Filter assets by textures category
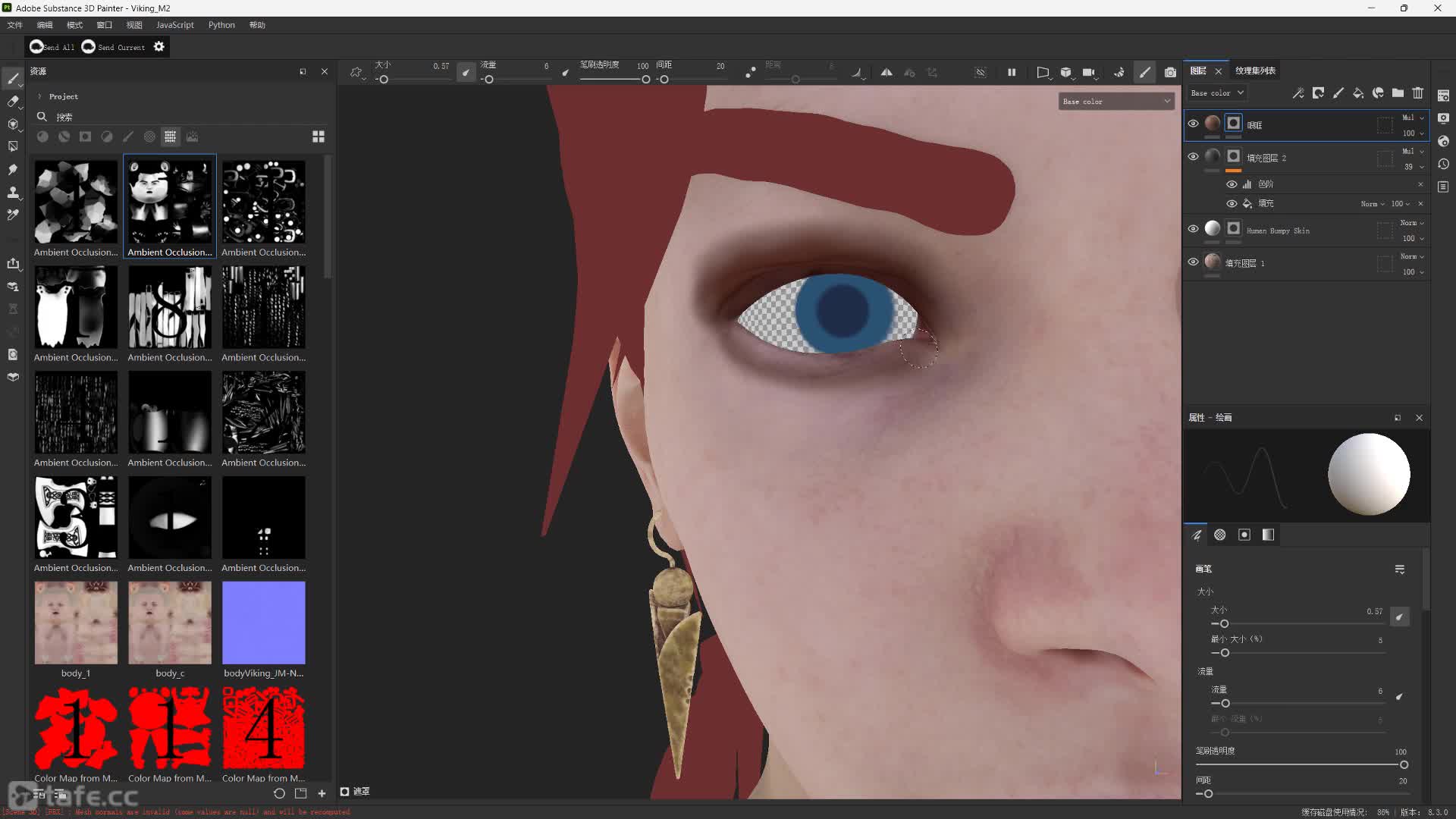 171,136
